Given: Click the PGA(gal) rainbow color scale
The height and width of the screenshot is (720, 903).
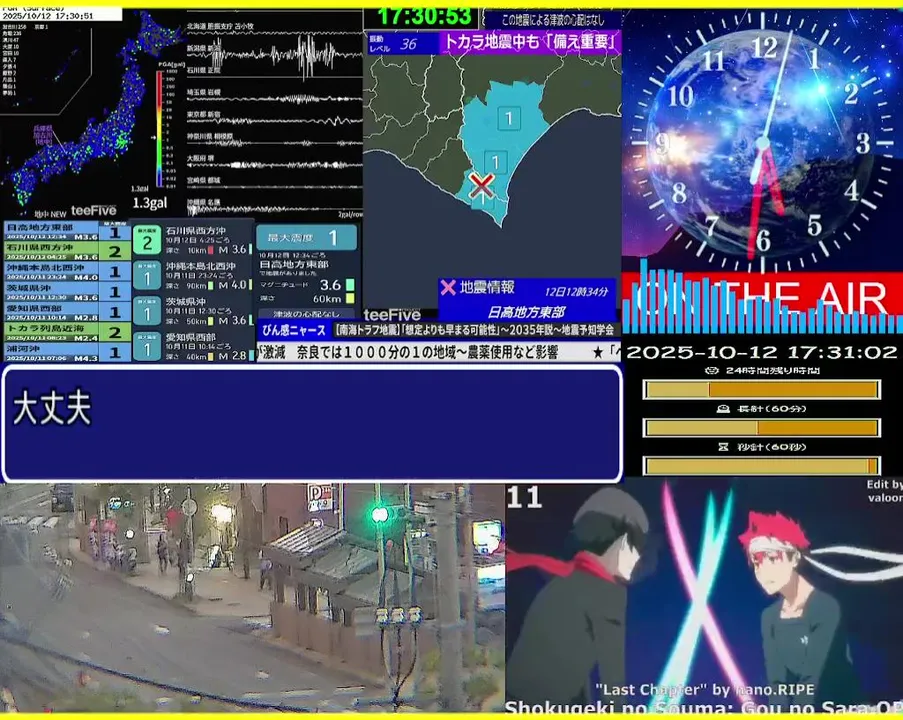Looking at the screenshot, I should click(x=160, y=129).
